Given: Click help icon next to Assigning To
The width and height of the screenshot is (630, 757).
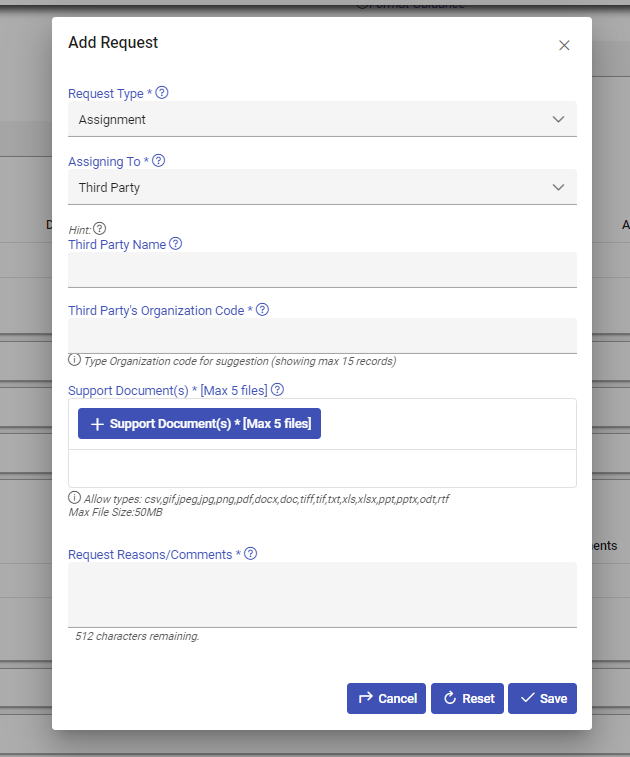Looking at the screenshot, I should coord(158,160).
